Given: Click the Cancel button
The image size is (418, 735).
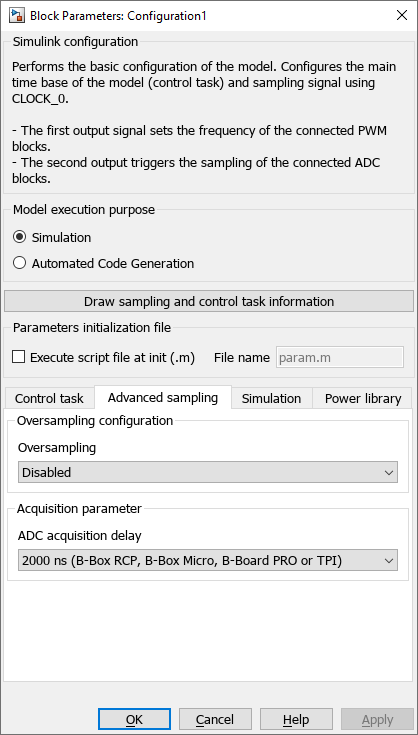Looking at the screenshot, I should tap(215, 720).
